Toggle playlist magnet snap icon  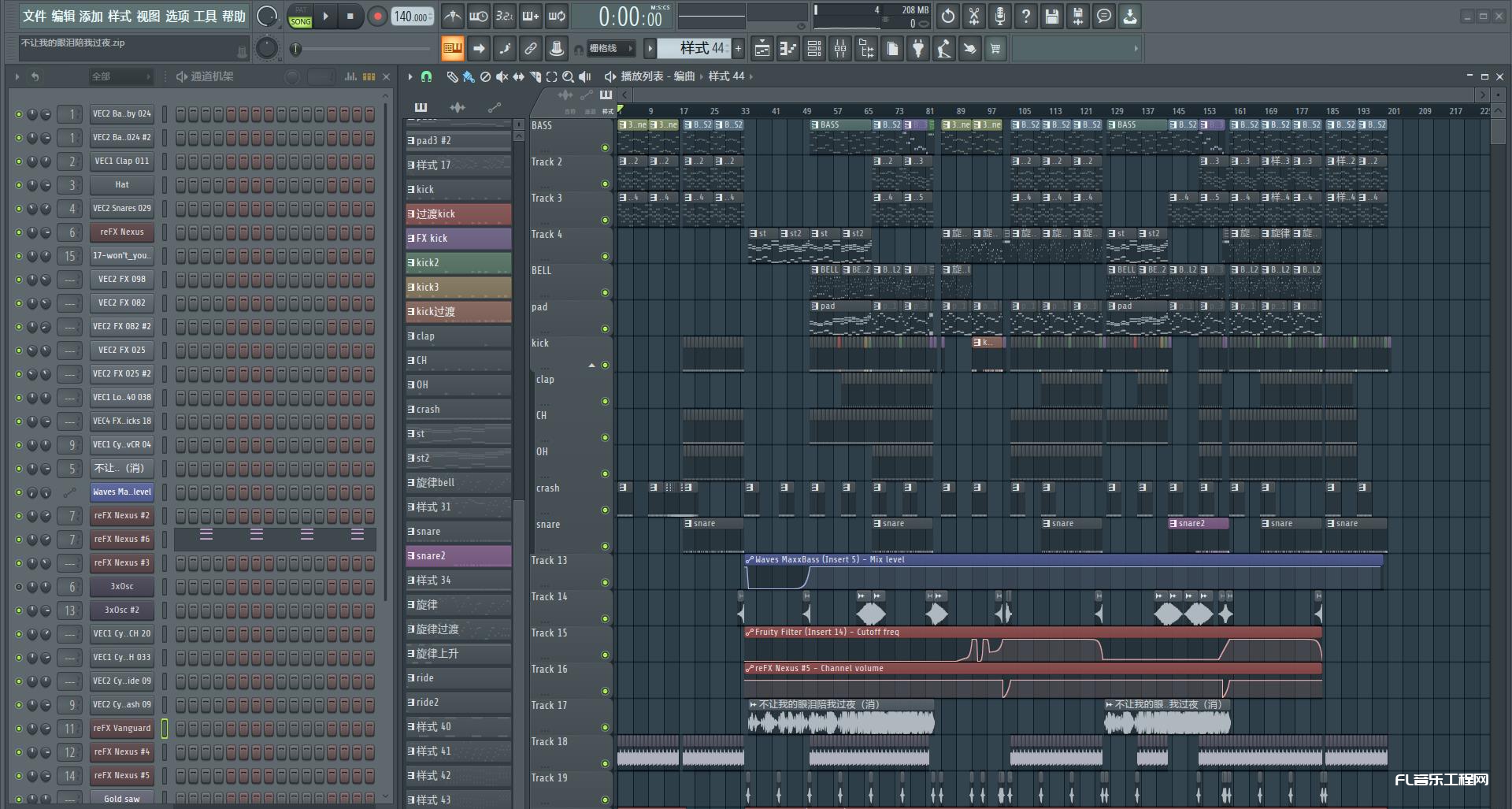(x=426, y=76)
